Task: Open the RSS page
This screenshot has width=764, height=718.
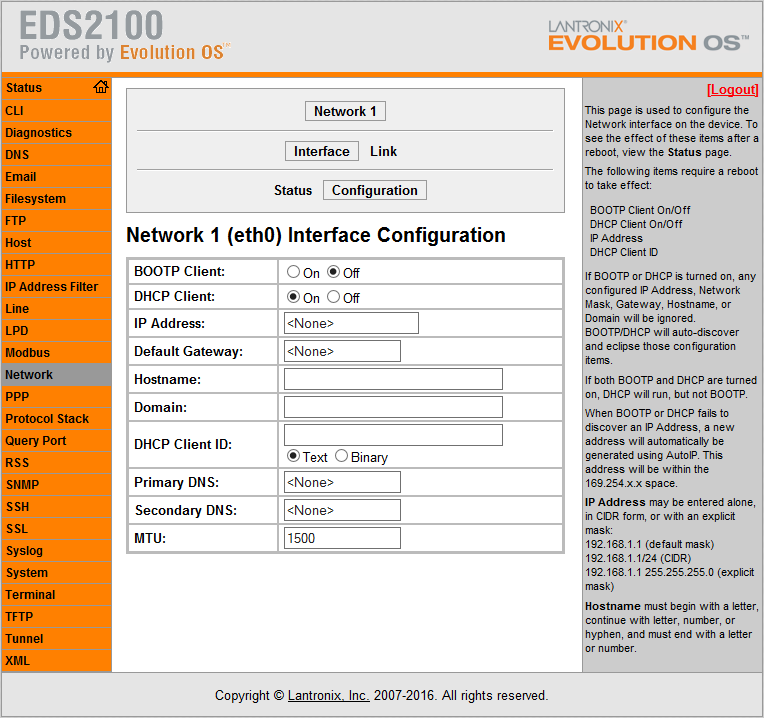Action: [57, 463]
